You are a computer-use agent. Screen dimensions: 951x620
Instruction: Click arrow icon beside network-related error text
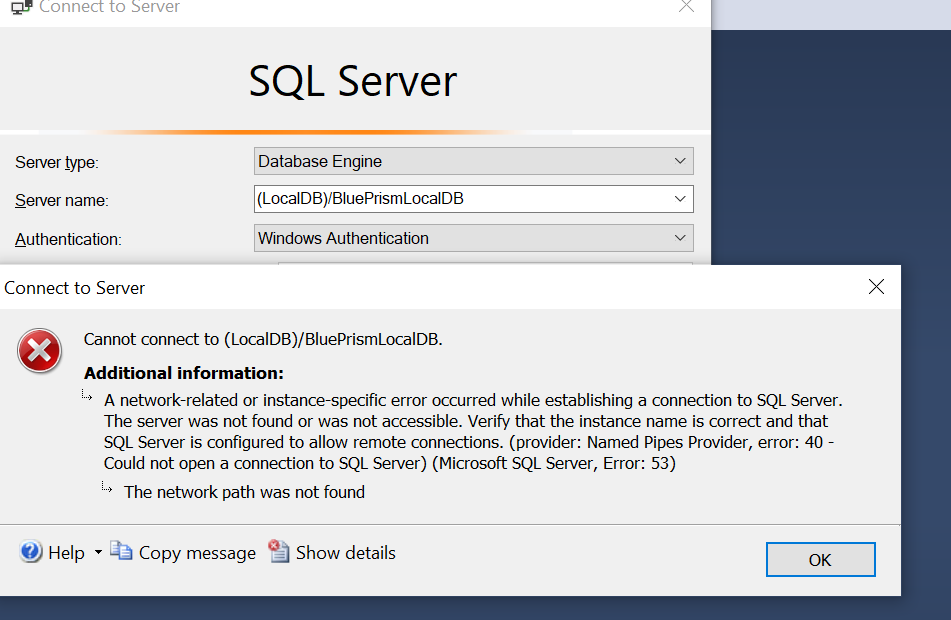(88, 396)
